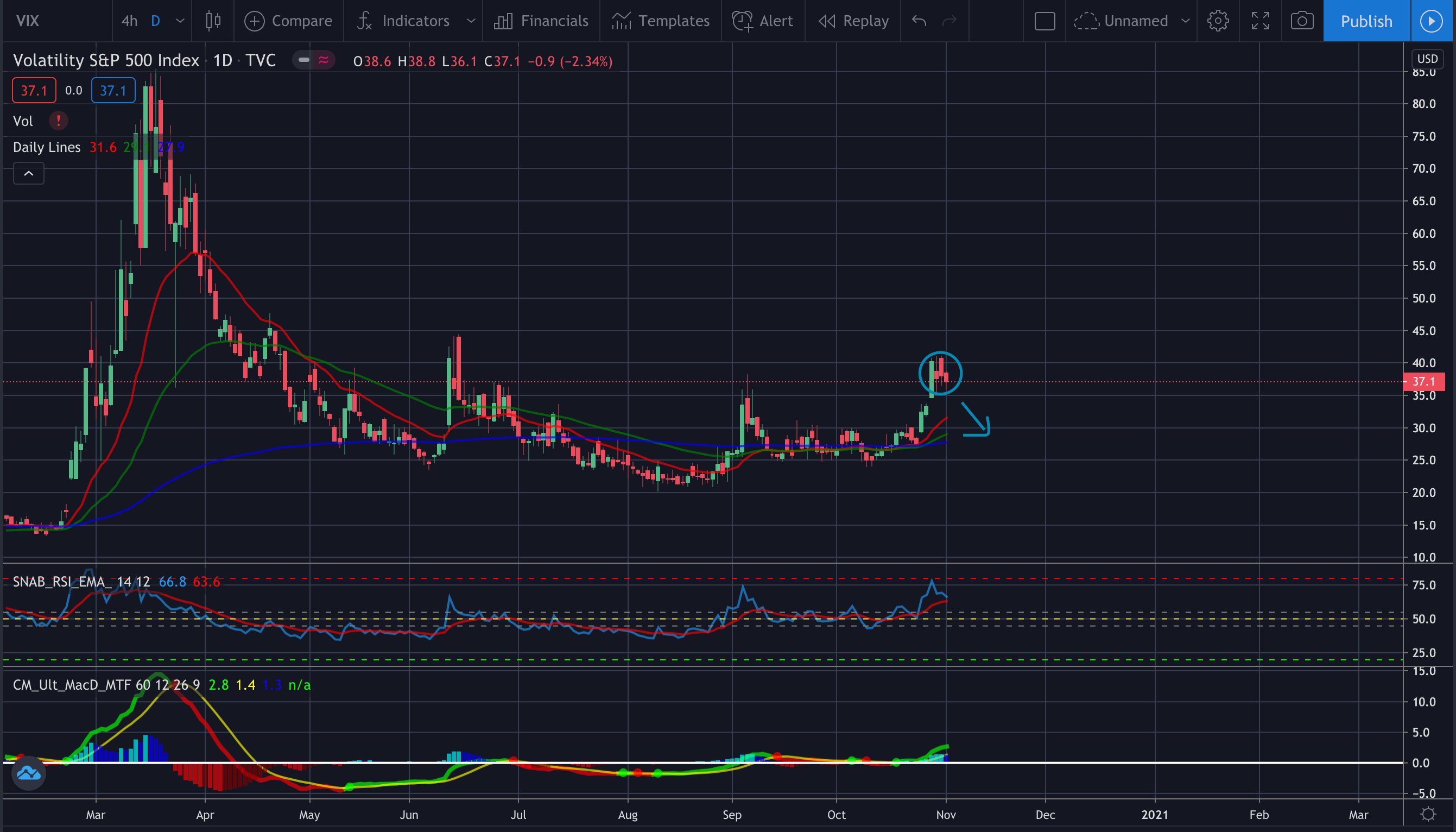Open the Unnamed layout dropdown
Viewport: 1456px width, 832px height.
tap(1185, 21)
